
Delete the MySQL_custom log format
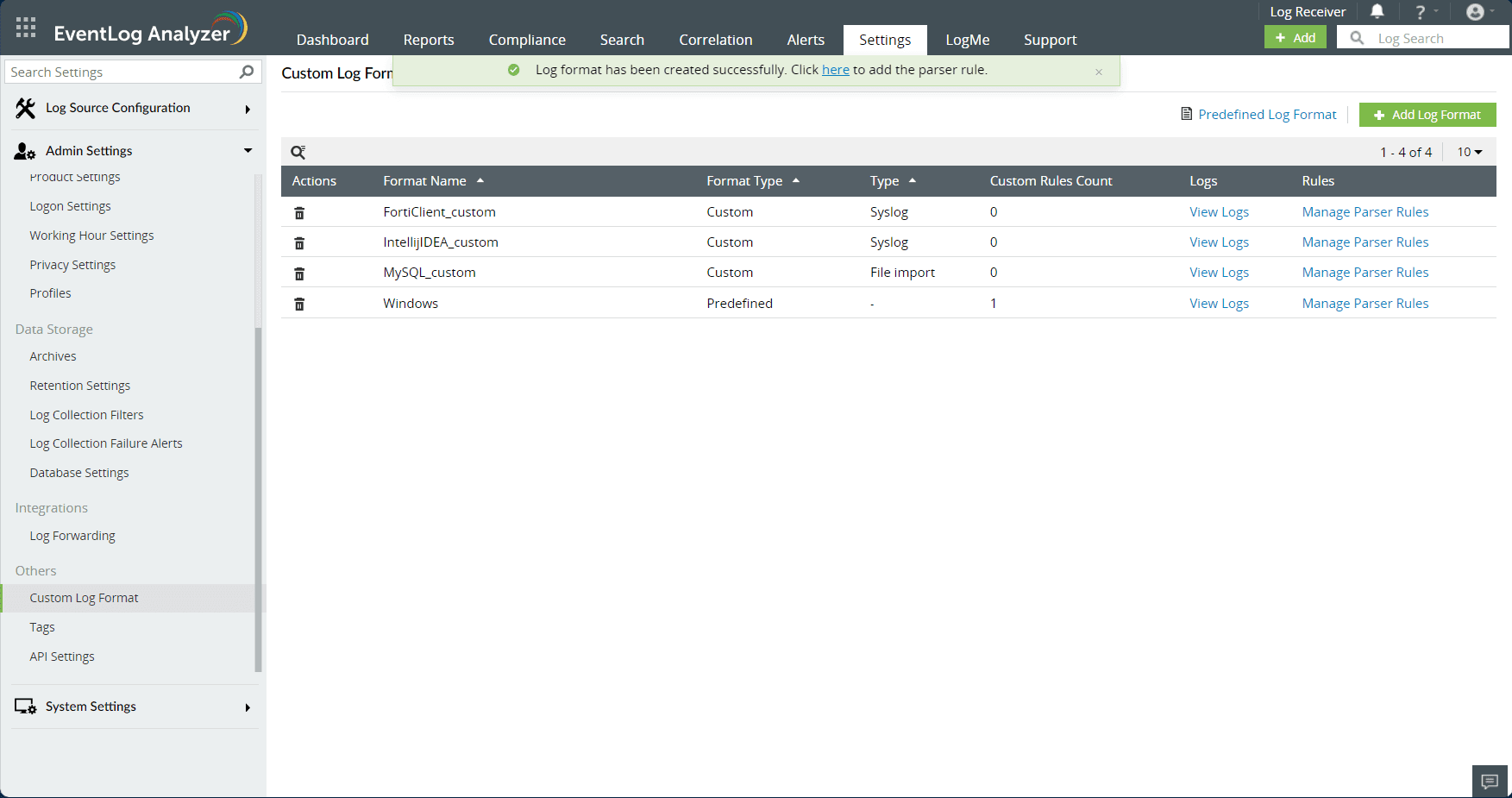click(299, 273)
